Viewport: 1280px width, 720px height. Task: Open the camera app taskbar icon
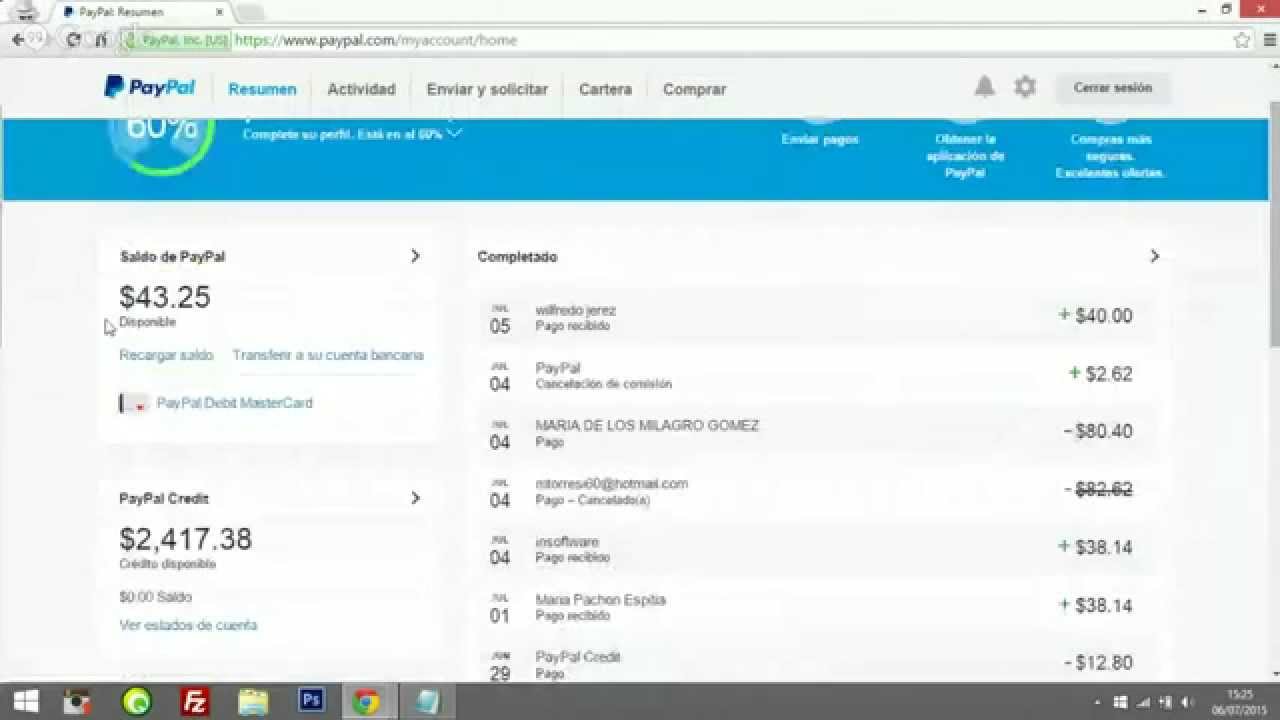point(77,701)
